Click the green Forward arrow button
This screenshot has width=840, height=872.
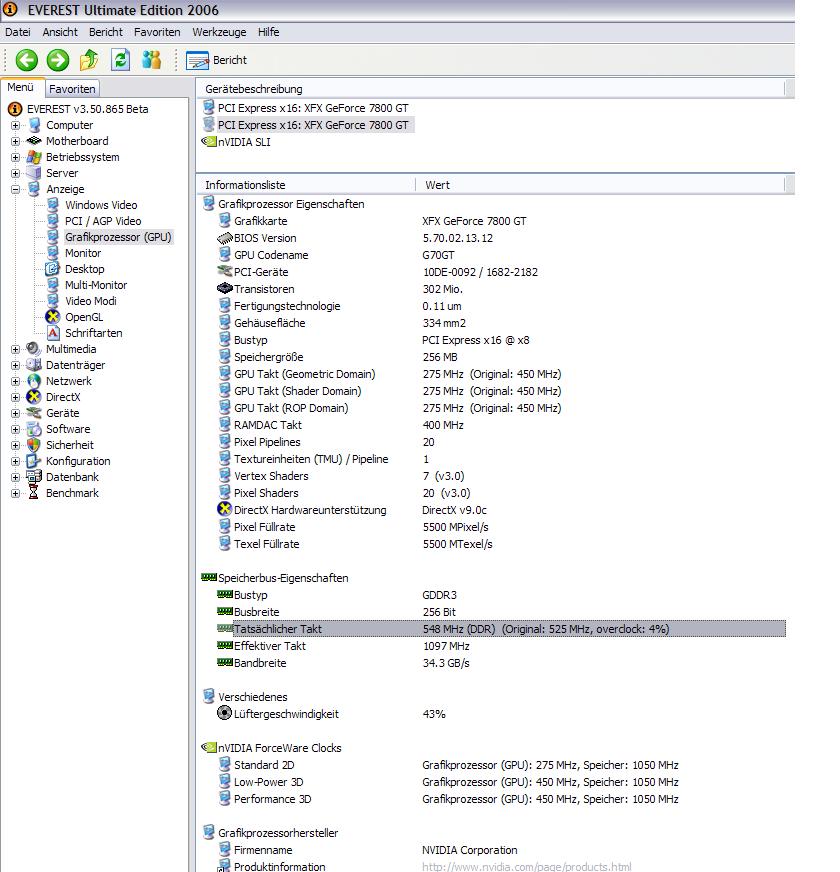[x=58, y=60]
